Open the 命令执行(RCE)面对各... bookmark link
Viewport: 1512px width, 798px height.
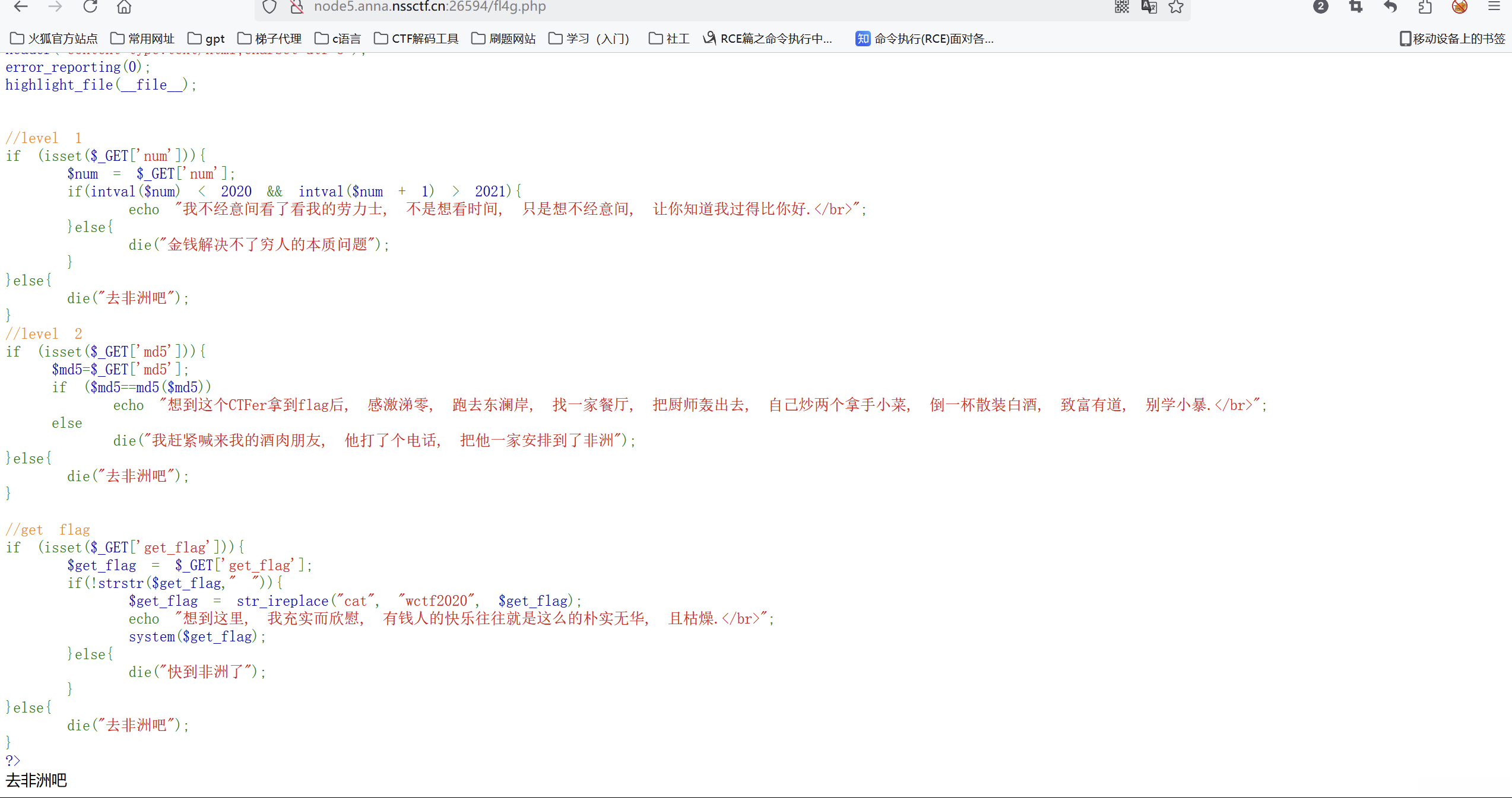click(x=924, y=39)
